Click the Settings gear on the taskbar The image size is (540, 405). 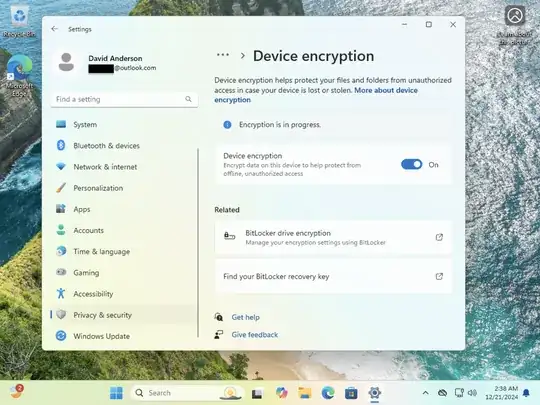[374, 393]
